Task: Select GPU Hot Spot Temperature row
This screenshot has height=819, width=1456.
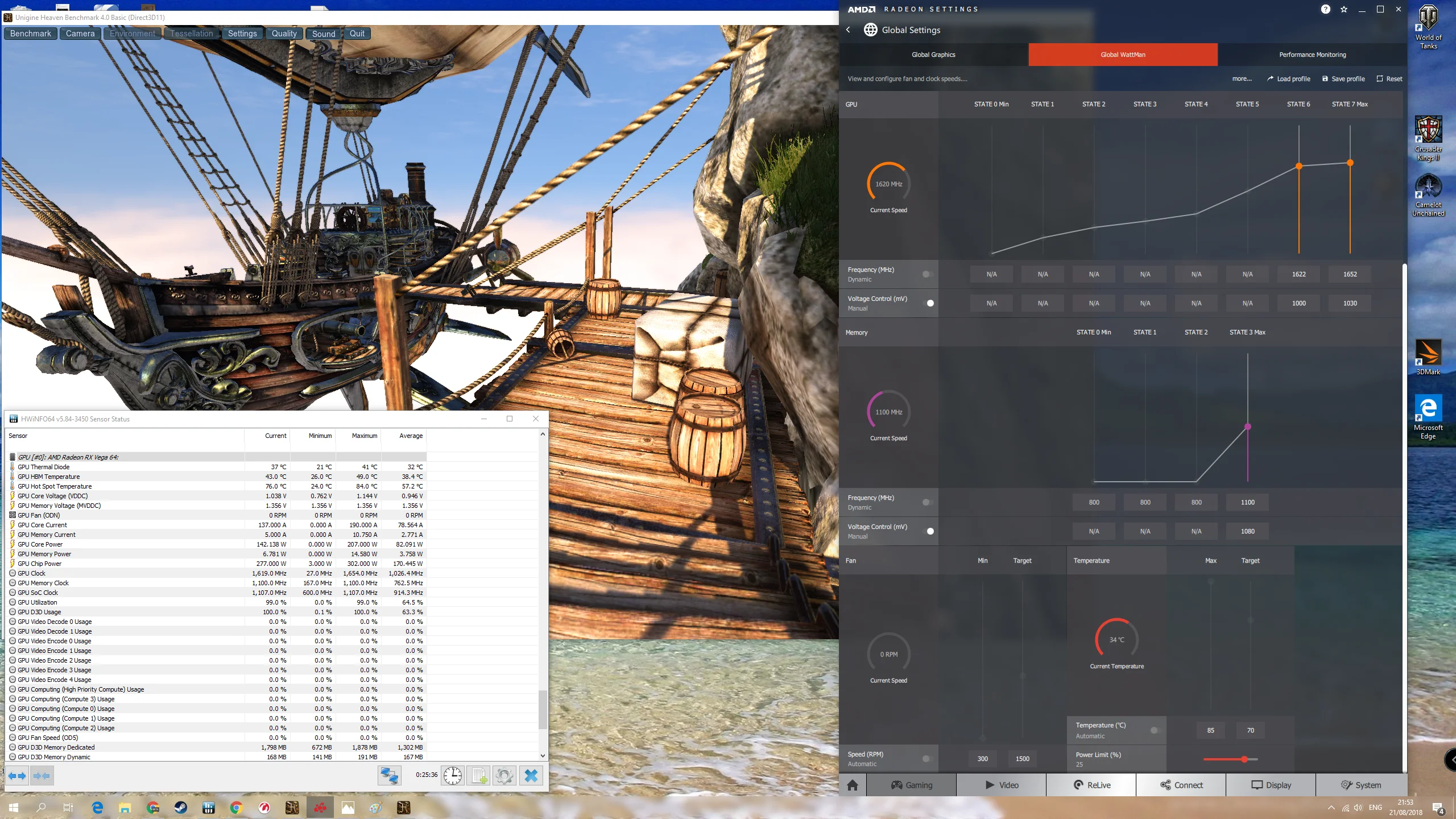Action: pyautogui.click(x=216, y=486)
